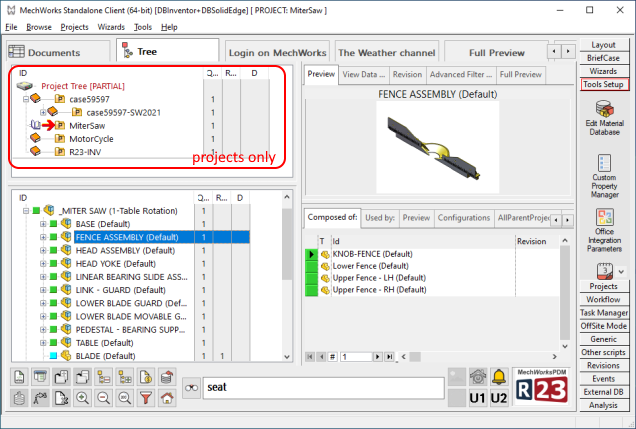The height and width of the screenshot is (429, 636).
Task: Switch to the View Data tab
Action: (x=363, y=75)
